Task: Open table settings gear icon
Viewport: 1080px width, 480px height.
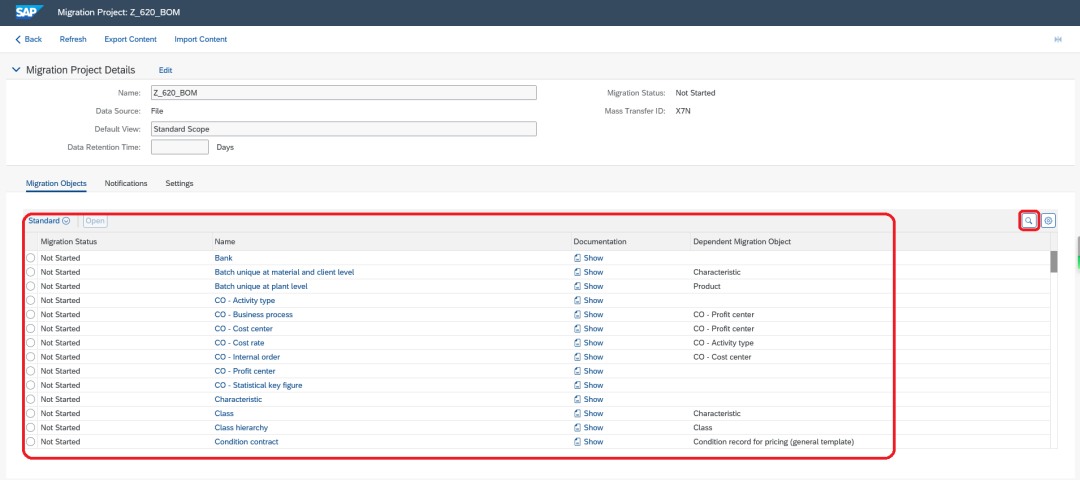Action: pyautogui.click(x=1048, y=220)
